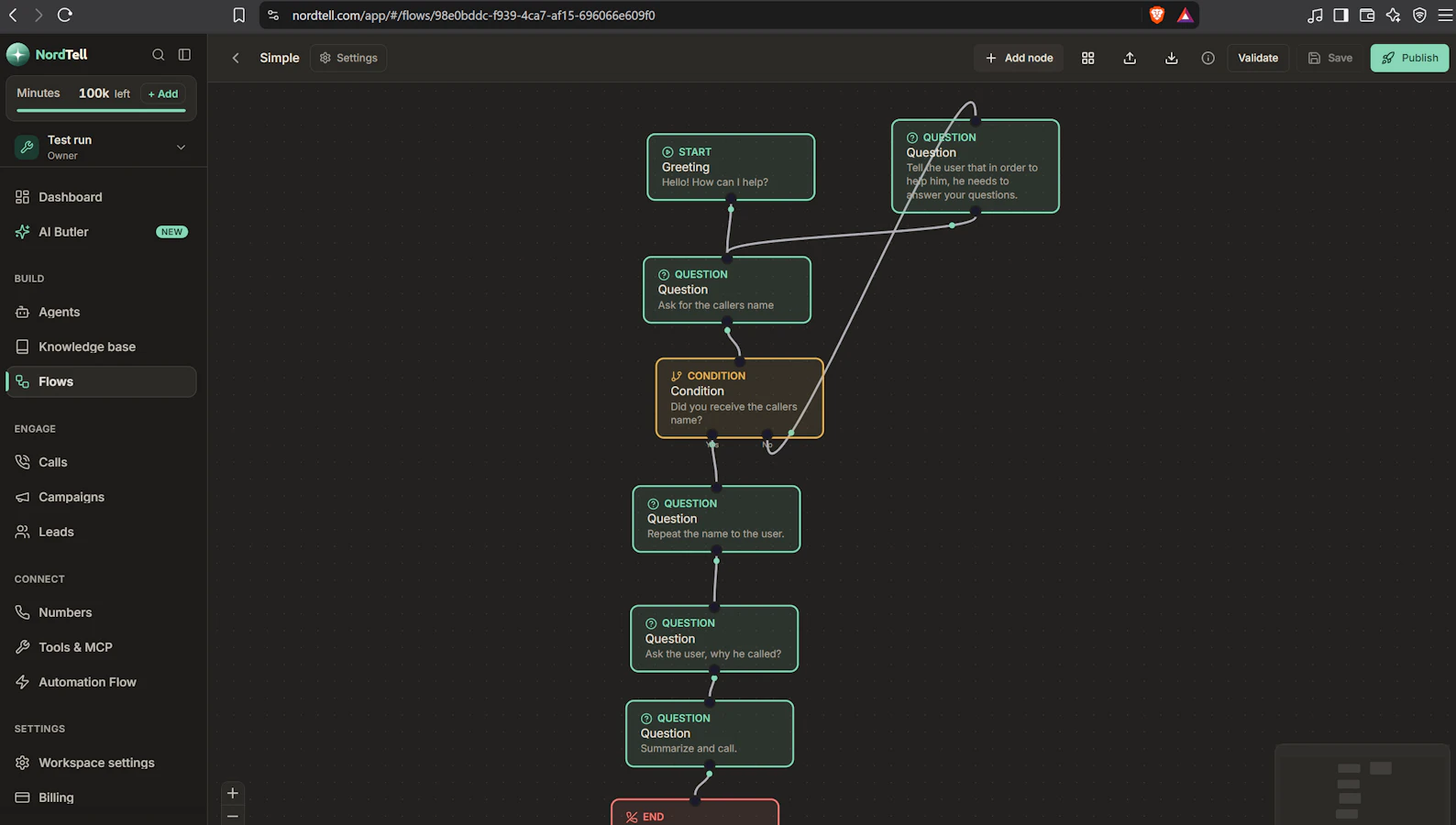Open the browser wallet icon

click(1367, 15)
